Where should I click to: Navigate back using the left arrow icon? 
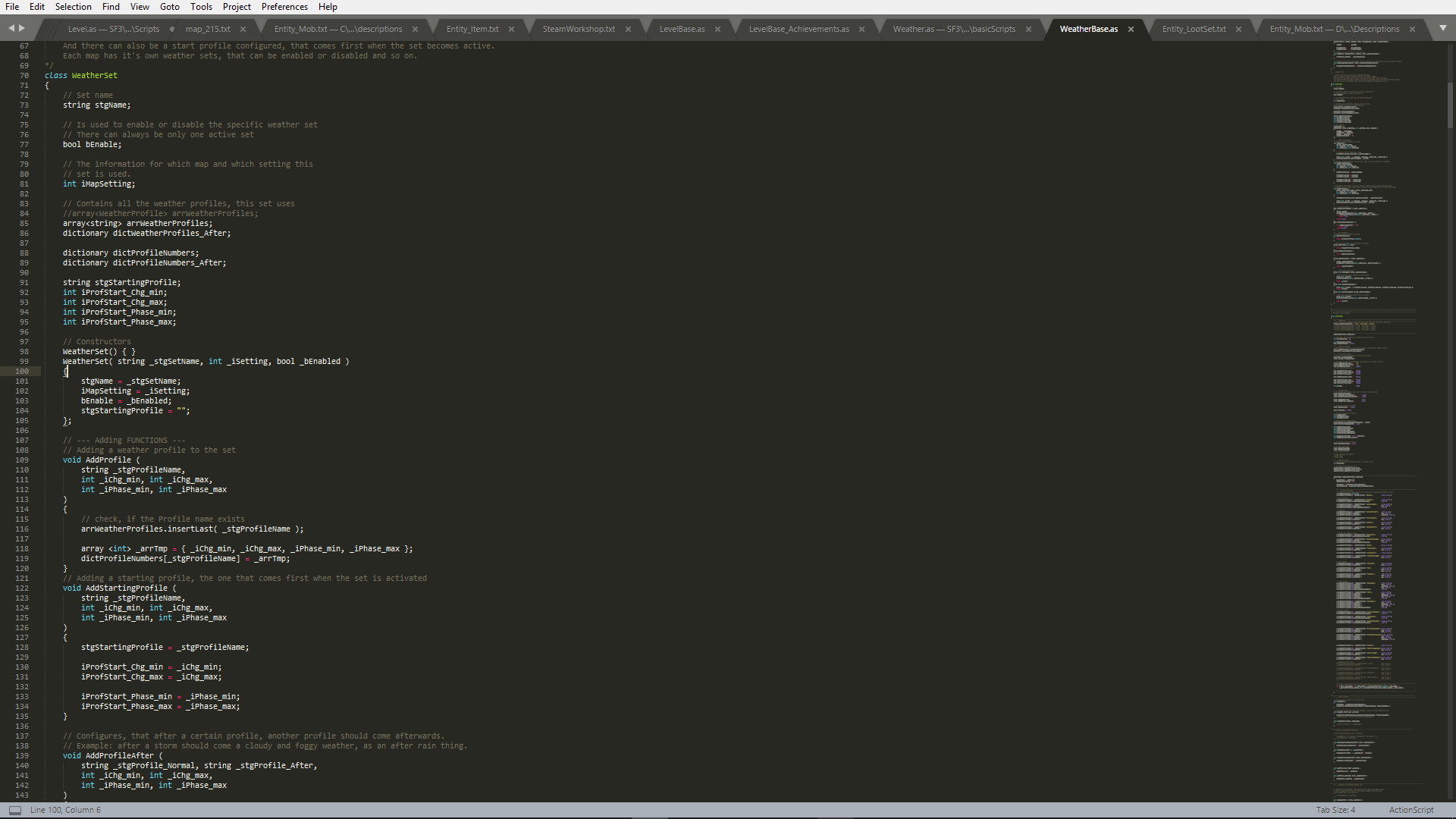(x=11, y=28)
